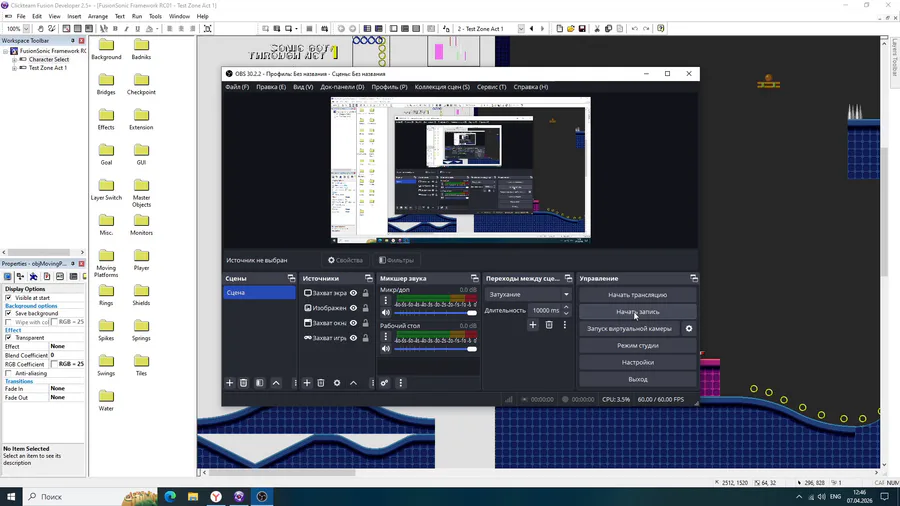Click Режим студии button

pos(638,345)
